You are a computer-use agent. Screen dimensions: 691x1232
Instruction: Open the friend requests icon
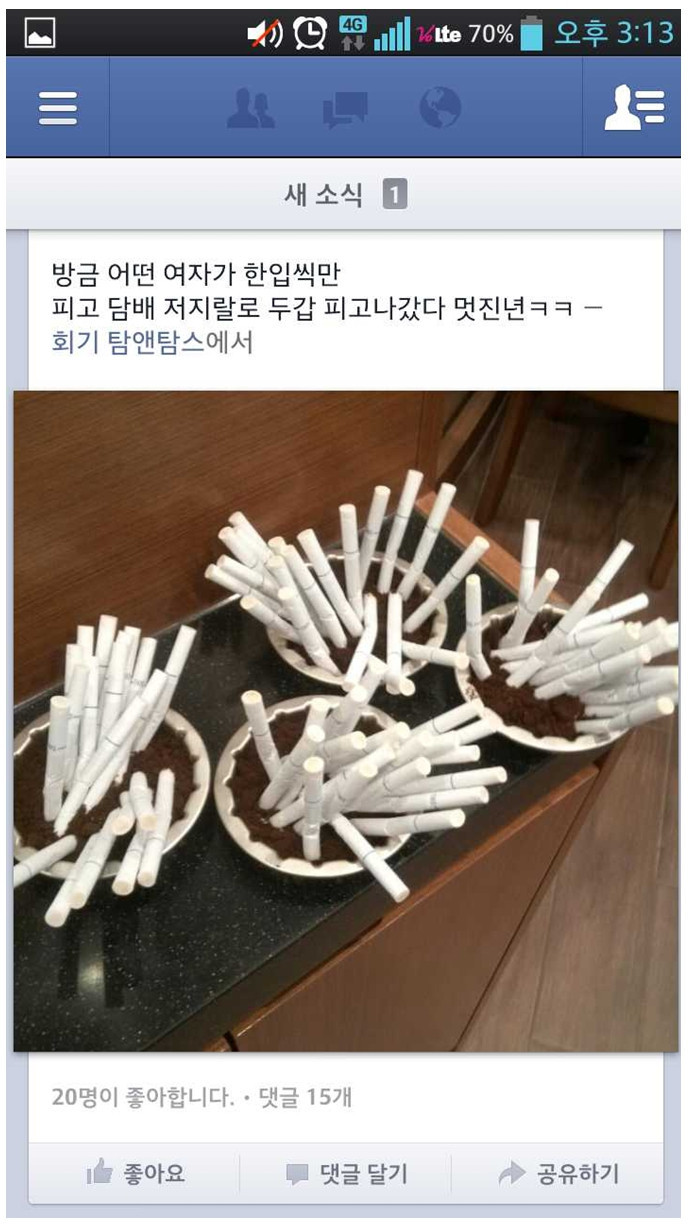250,108
